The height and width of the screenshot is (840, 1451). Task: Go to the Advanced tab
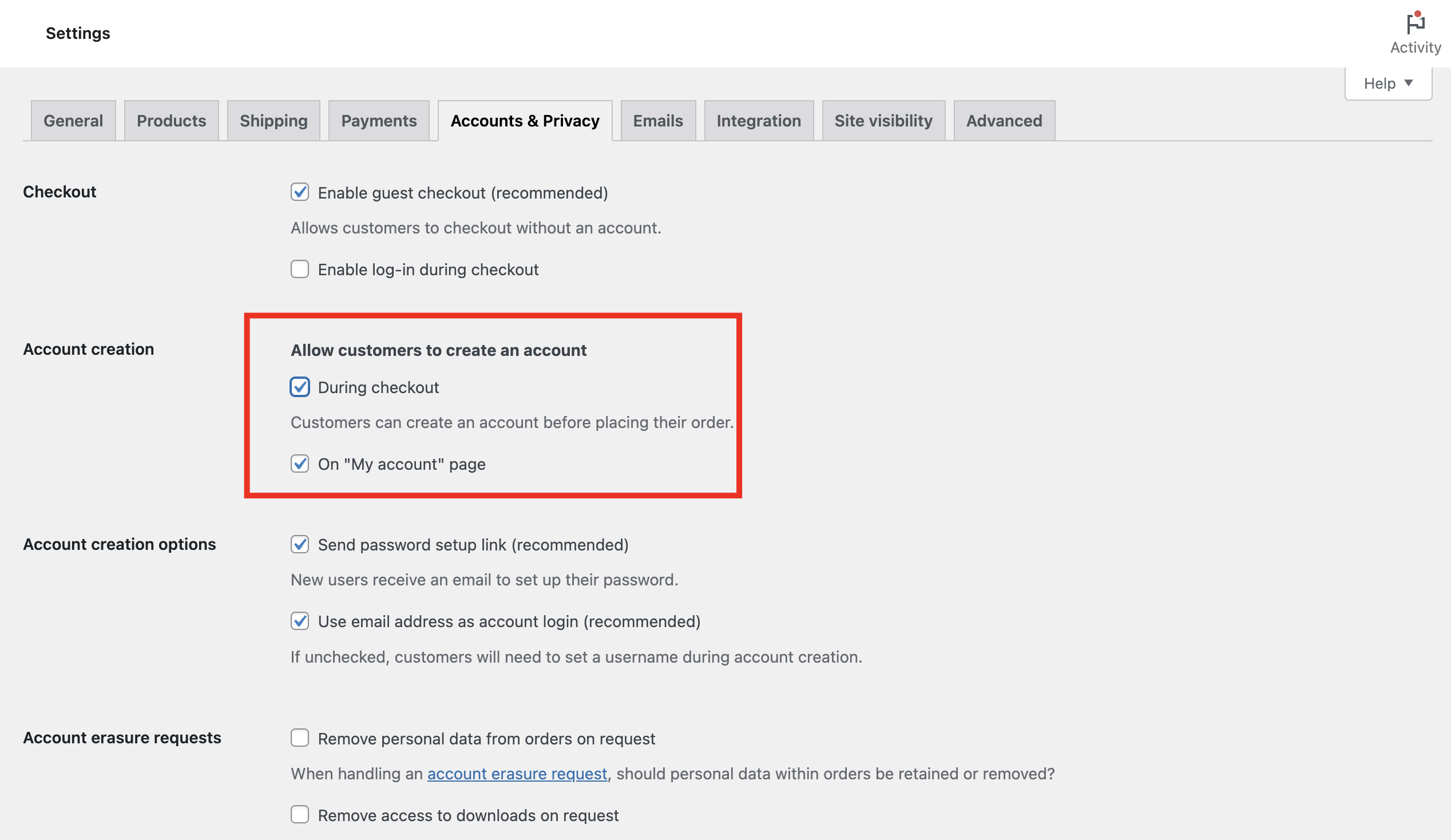(x=1004, y=121)
